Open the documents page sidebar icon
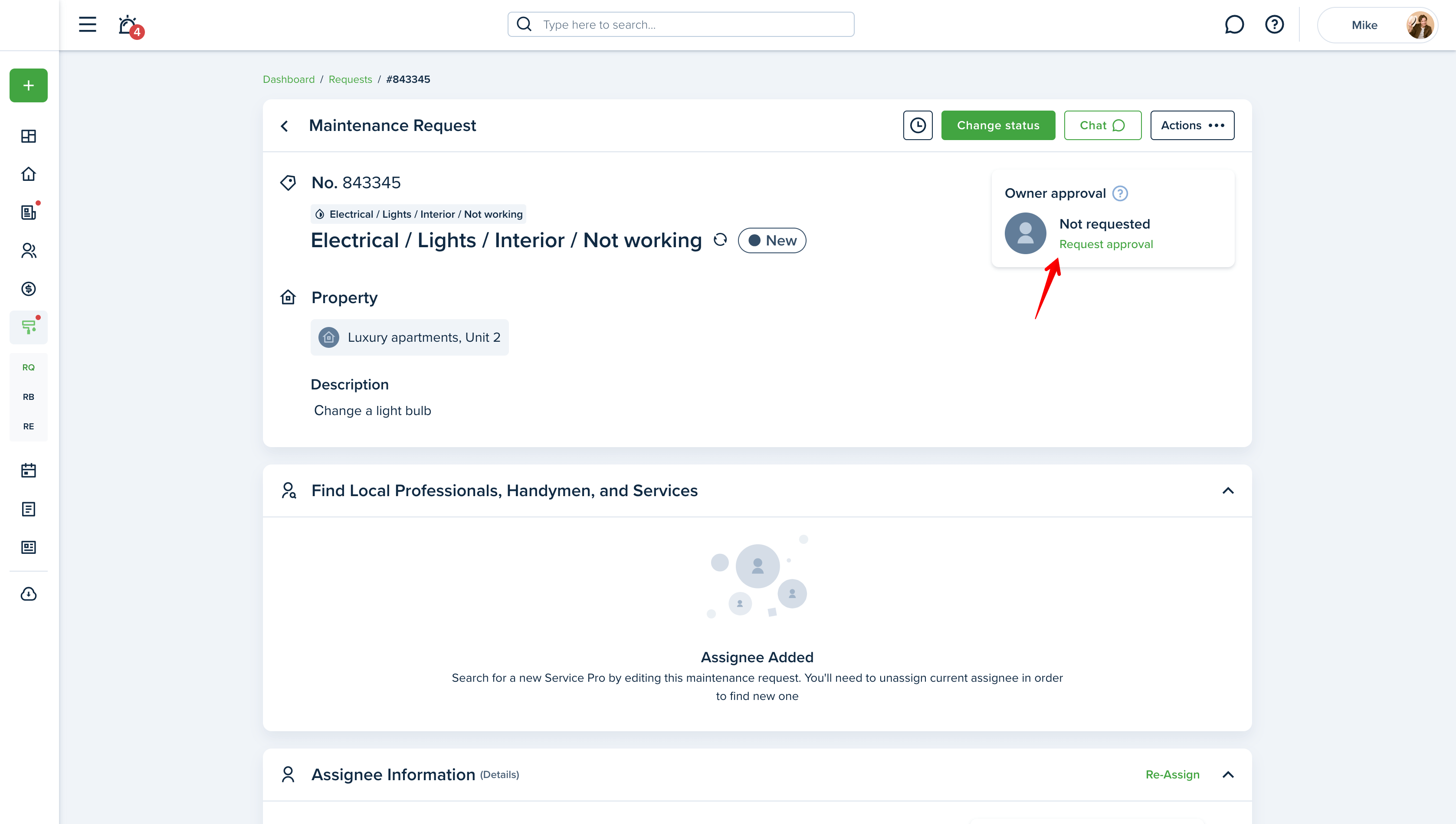 [x=28, y=509]
